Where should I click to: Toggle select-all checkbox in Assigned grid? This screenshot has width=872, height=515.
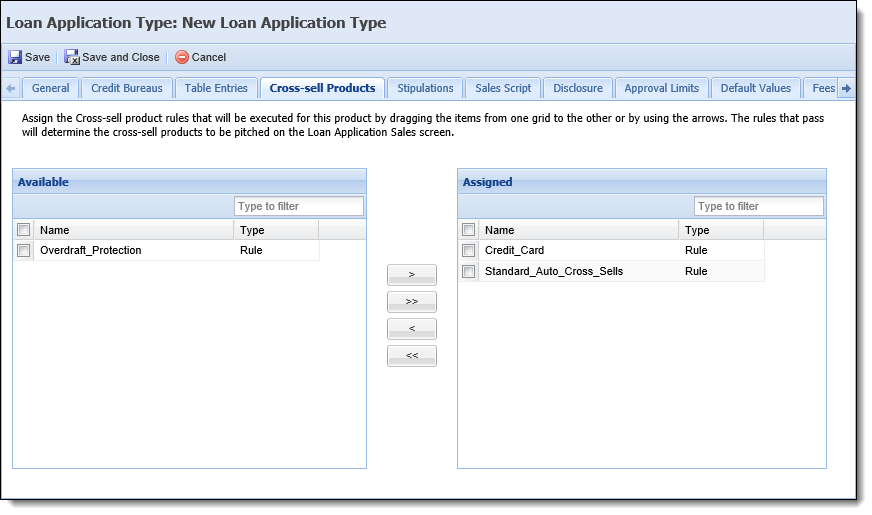(468, 230)
